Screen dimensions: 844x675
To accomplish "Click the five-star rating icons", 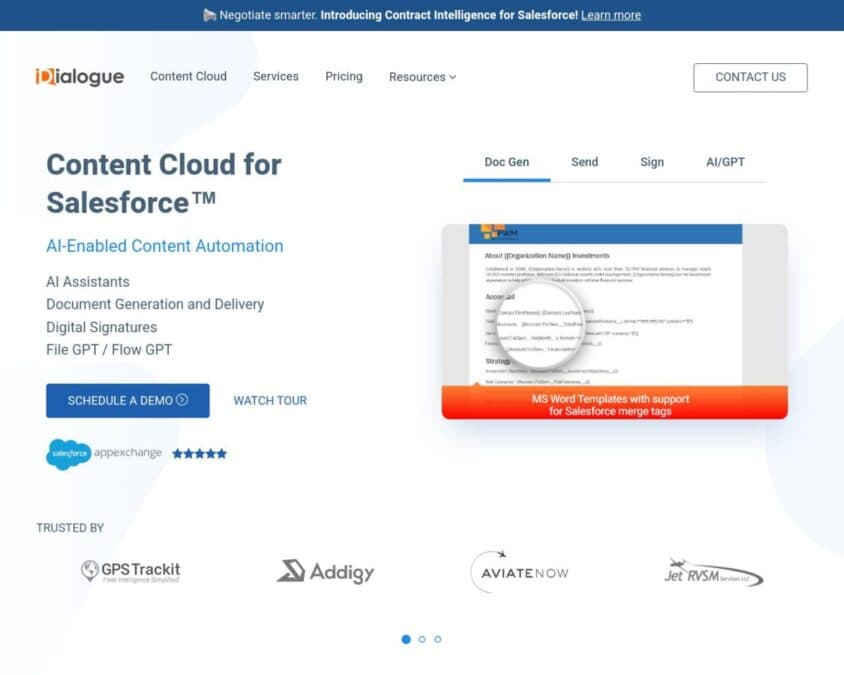I will click(x=200, y=454).
